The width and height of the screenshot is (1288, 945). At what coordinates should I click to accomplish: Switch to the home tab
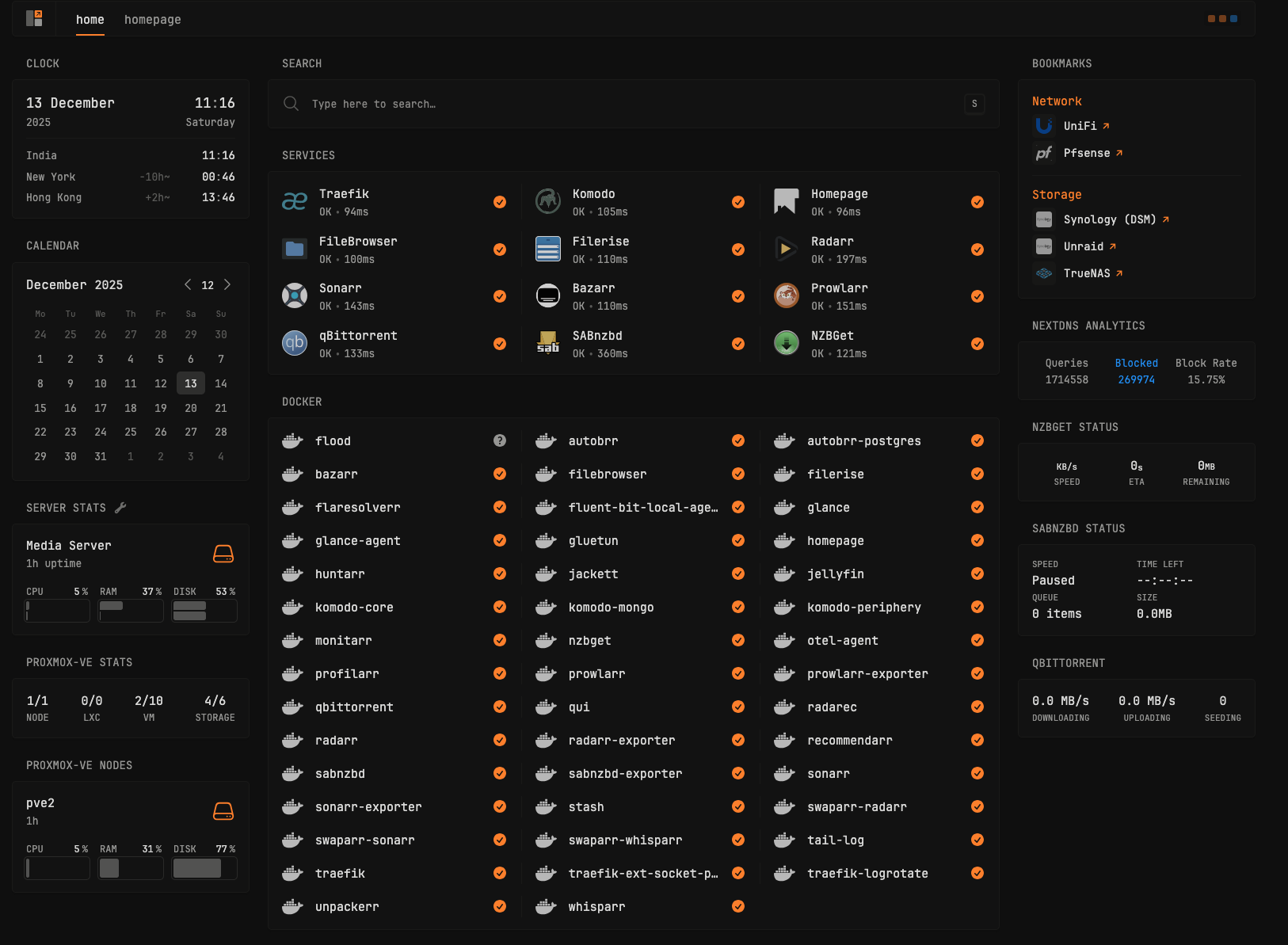[90, 19]
